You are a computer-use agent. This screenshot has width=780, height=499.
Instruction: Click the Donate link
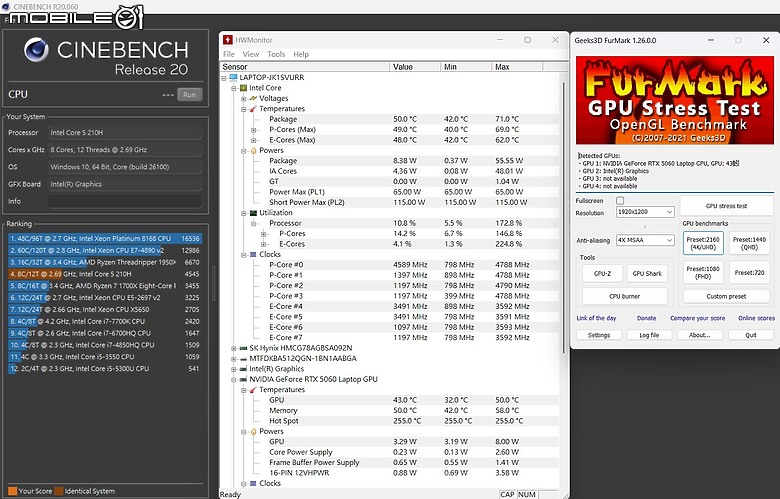[646, 318]
